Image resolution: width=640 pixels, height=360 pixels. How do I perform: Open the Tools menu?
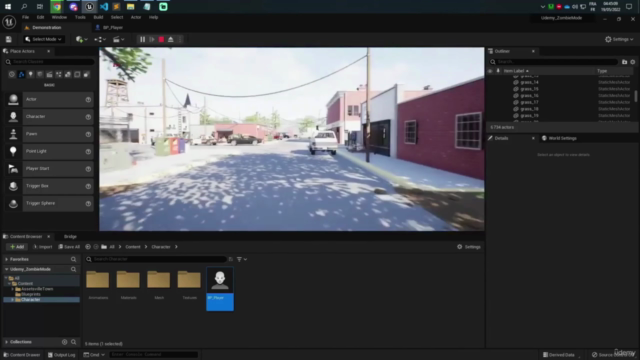(80, 17)
